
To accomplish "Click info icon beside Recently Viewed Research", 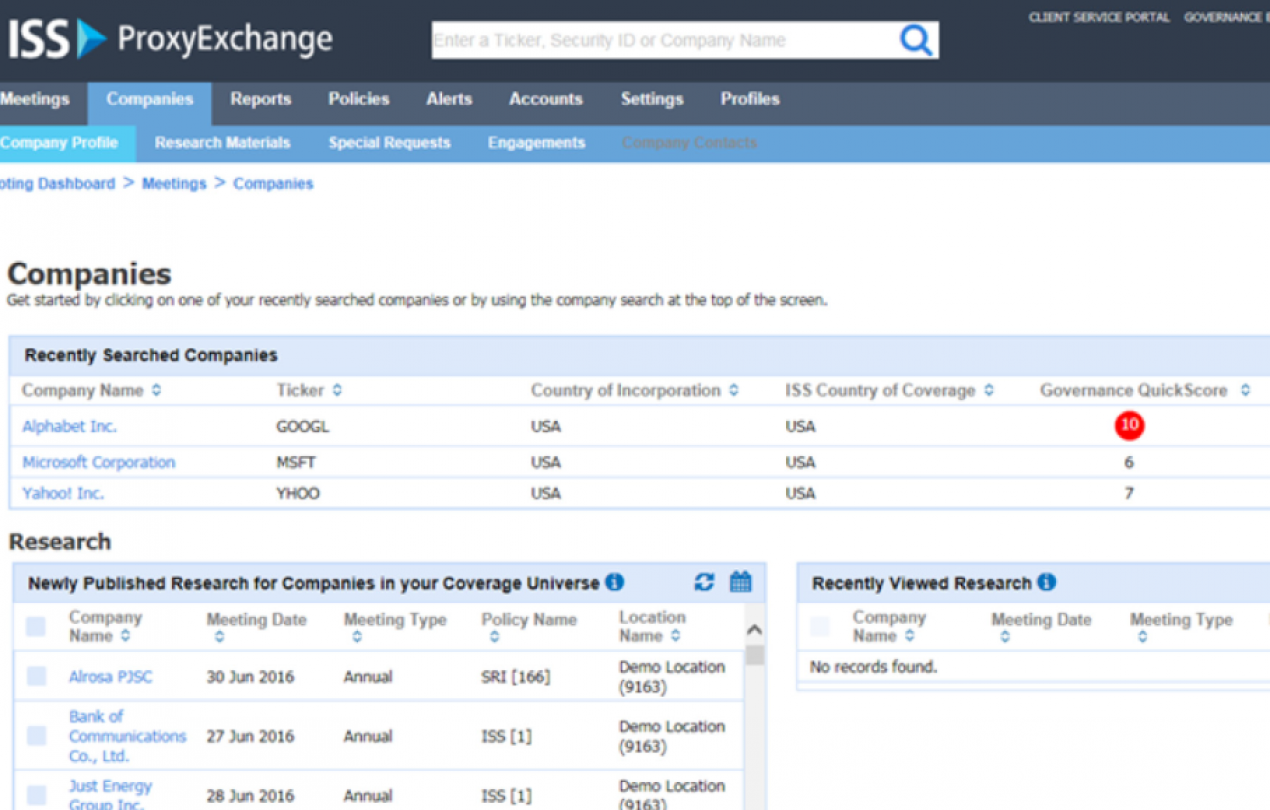I will click(1046, 582).
